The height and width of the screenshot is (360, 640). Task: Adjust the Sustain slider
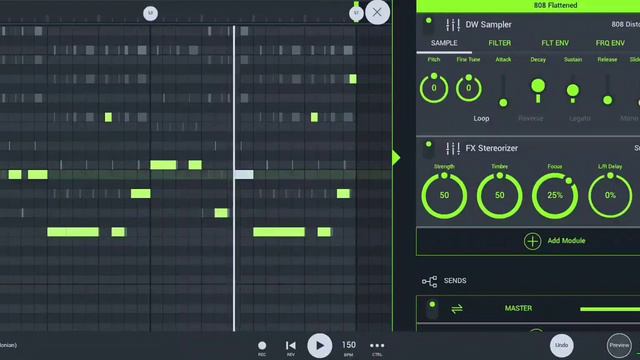pyautogui.click(x=573, y=90)
